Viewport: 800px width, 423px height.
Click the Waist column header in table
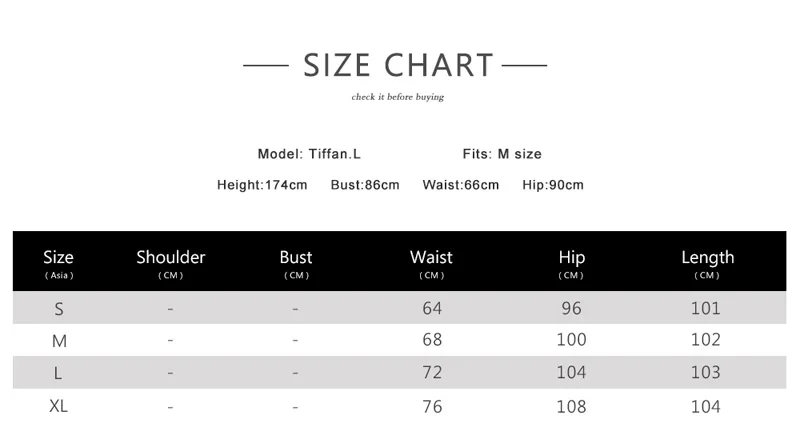tap(431, 262)
